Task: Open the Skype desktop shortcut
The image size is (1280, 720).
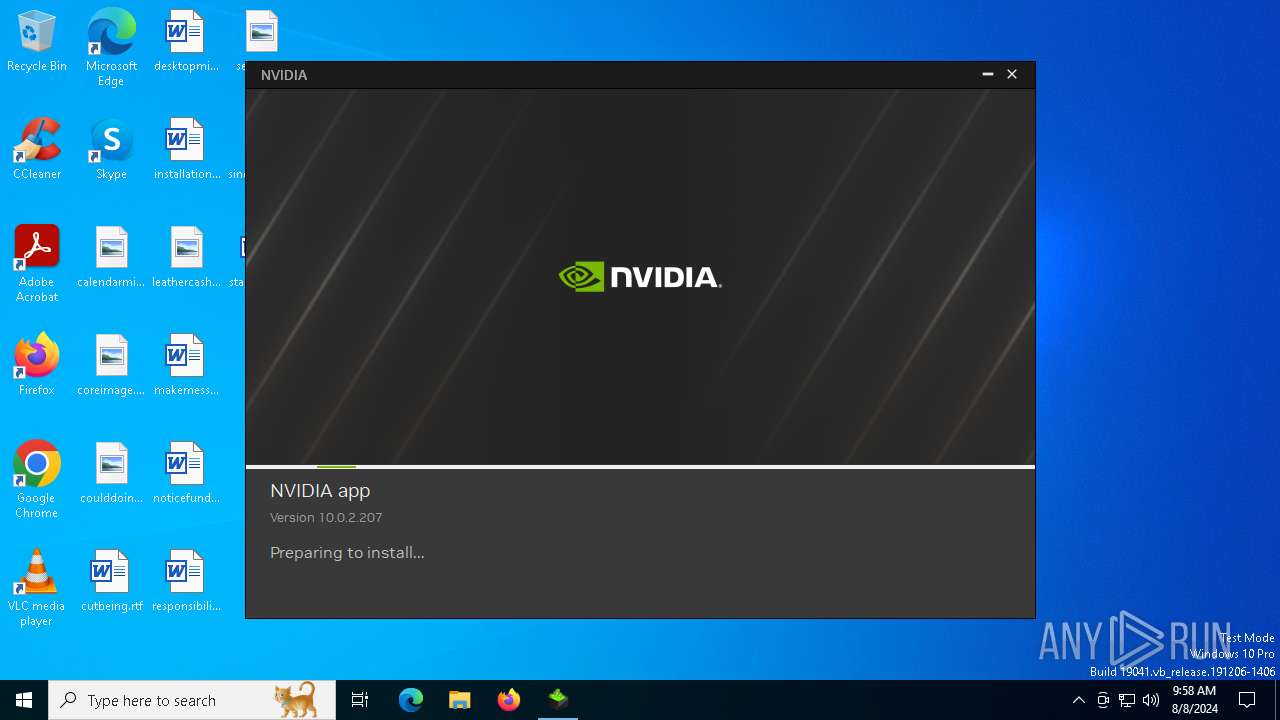Action: [x=111, y=150]
